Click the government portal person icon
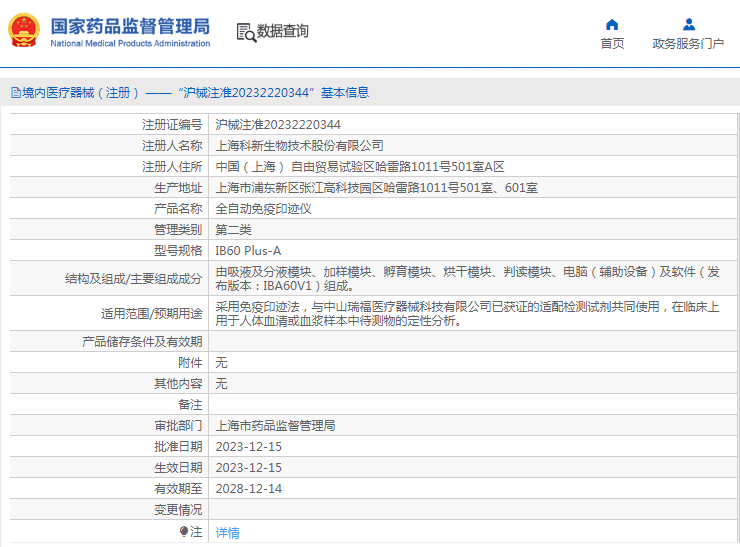 click(689, 25)
